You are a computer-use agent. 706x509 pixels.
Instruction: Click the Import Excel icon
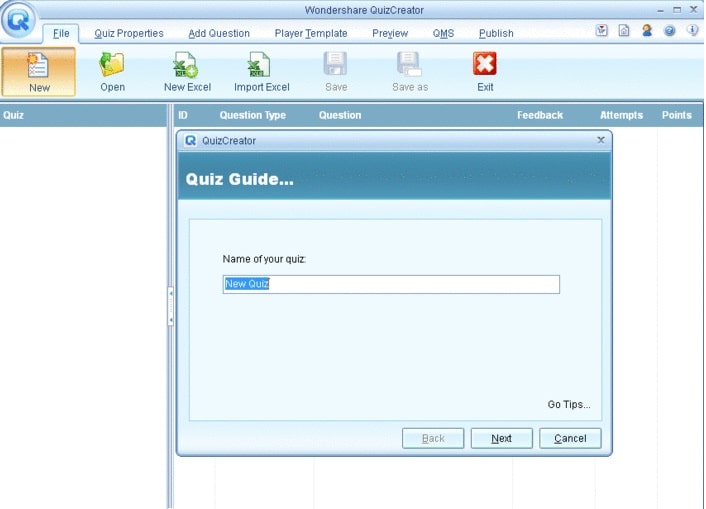click(259, 64)
